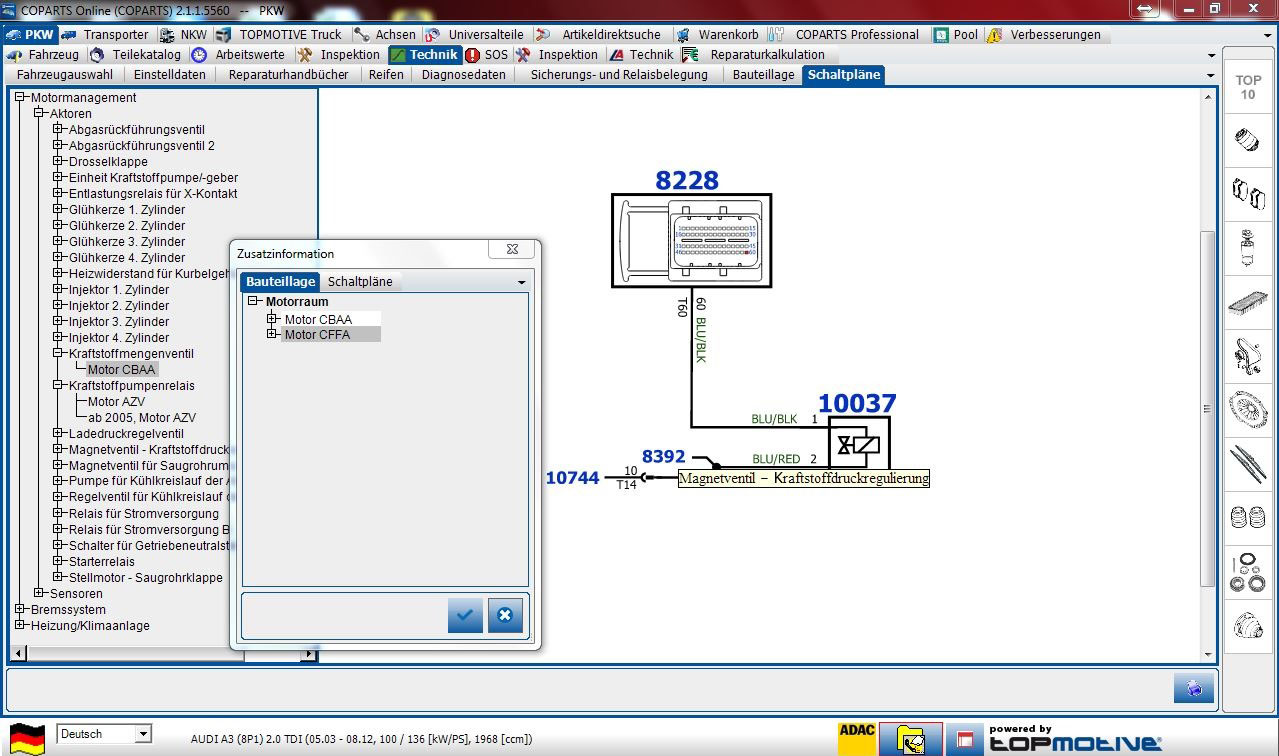
Task: Confirm Zusatzinformation dialog with checkmark button
Action: pyautogui.click(x=465, y=615)
